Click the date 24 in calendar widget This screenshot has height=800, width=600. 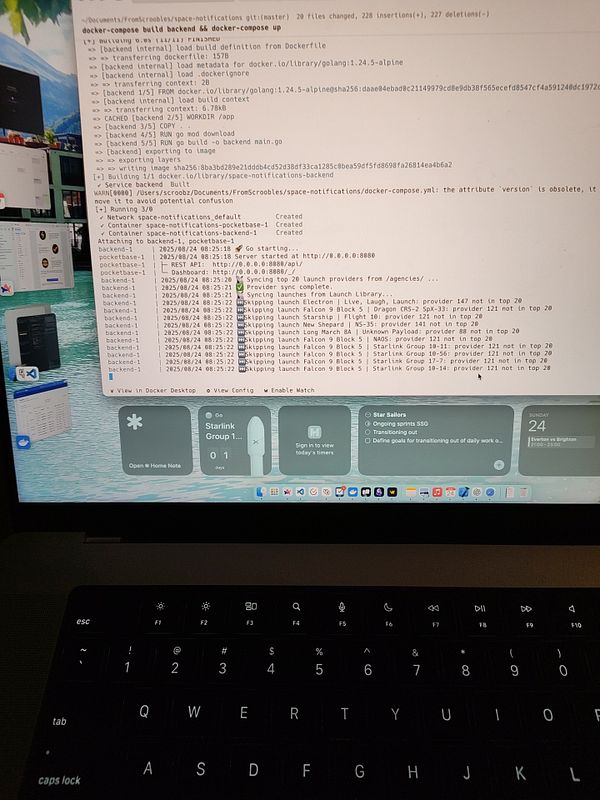click(x=537, y=426)
